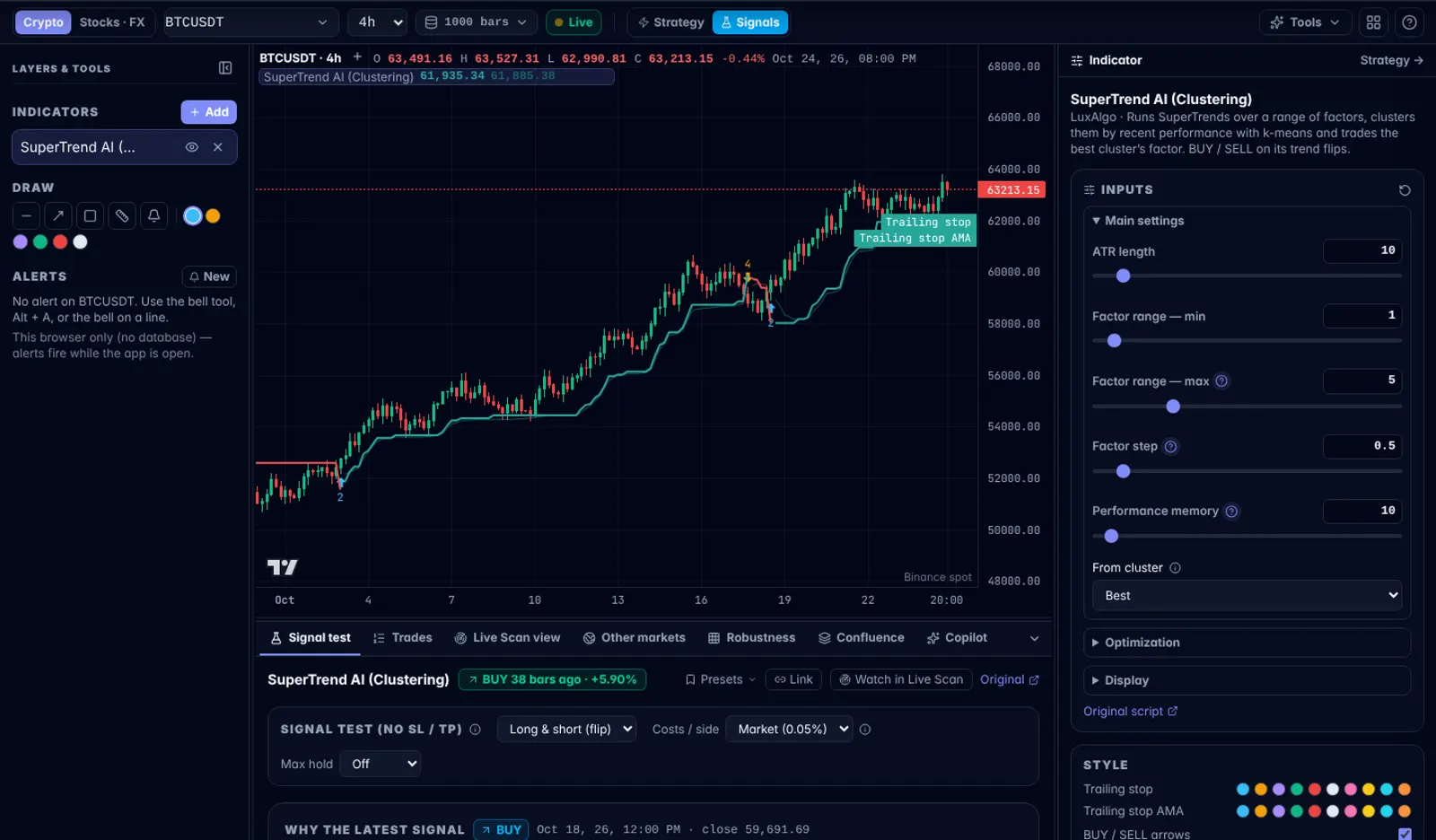This screenshot has width=1436, height=840.
Task: Open the Long & short (flip) dropdown
Action: pyautogui.click(x=567, y=730)
